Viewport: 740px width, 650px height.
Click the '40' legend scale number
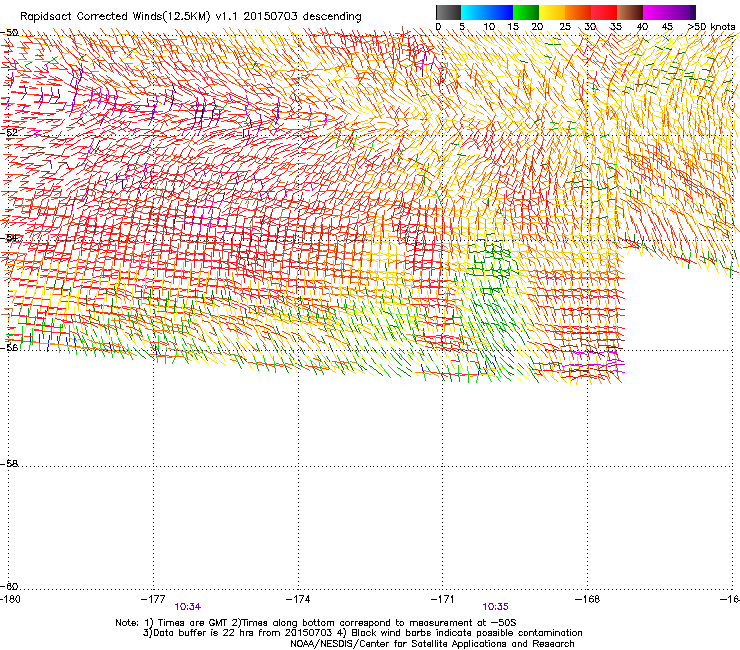pos(642,27)
